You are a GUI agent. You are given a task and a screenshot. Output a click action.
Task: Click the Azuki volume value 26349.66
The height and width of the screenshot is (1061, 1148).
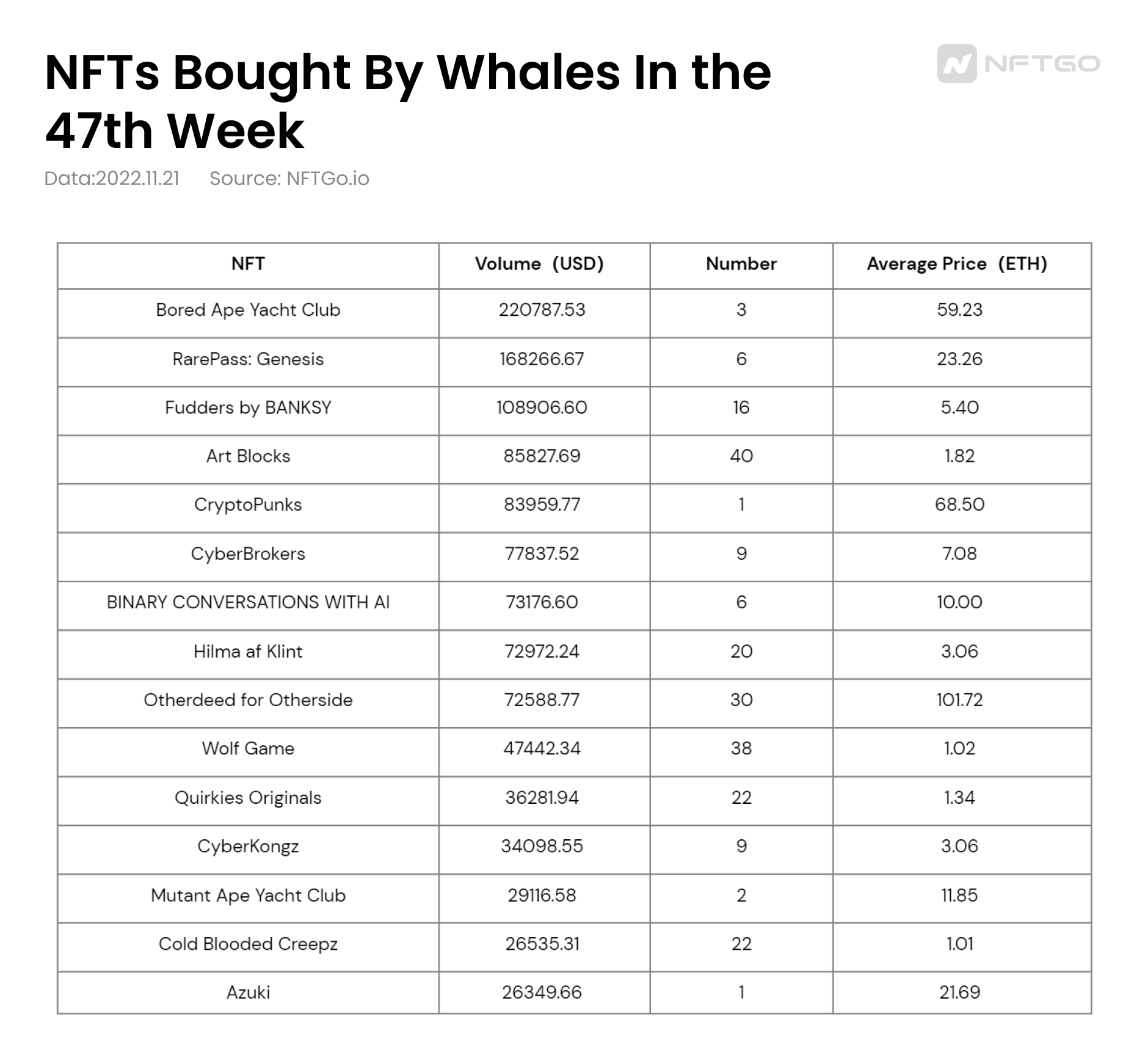pos(542,993)
